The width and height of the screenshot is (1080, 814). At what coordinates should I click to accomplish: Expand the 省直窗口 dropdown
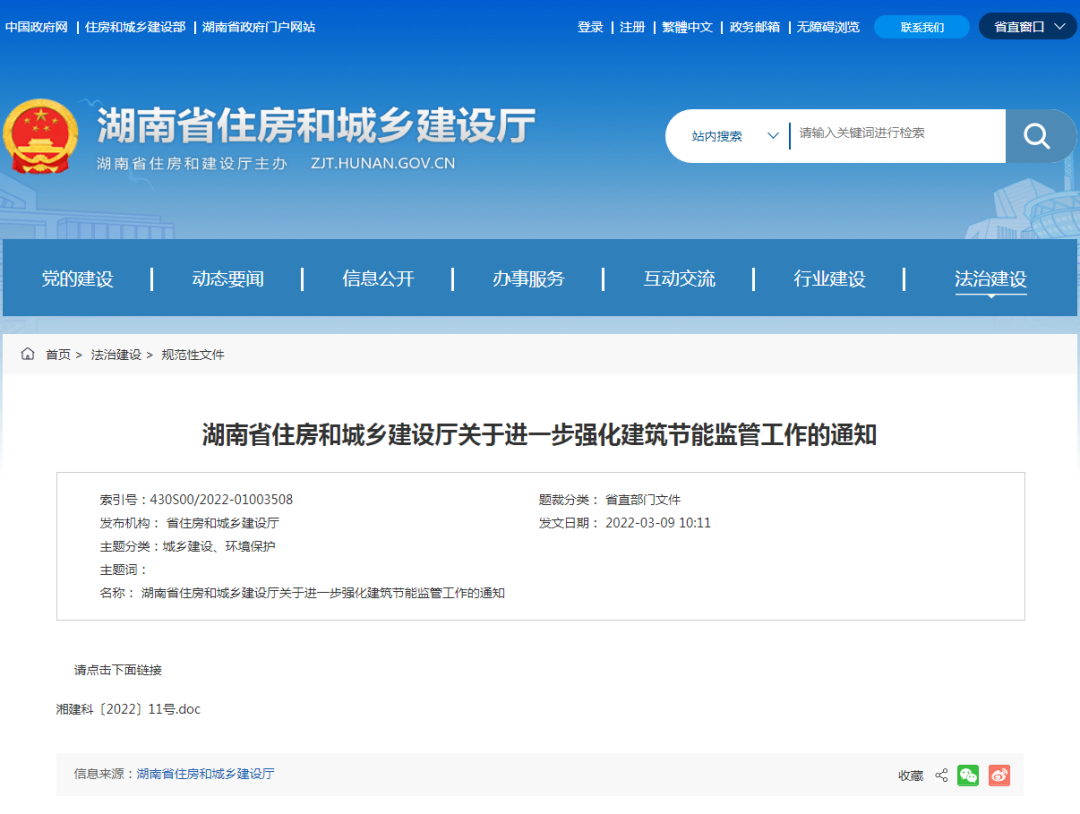pyautogui.click(x=1027, y=27)
